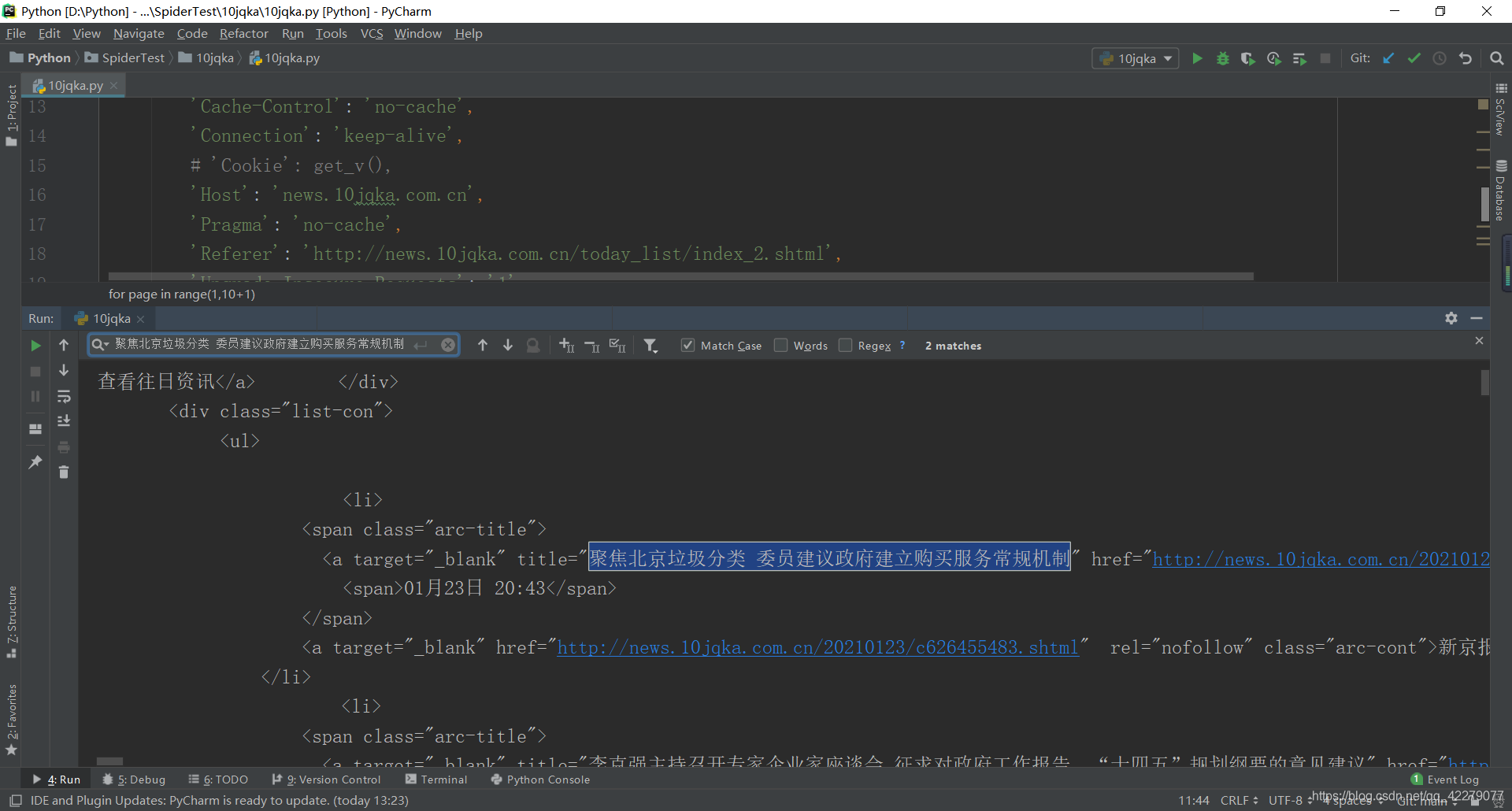Image resolution: width=1512 pixels, height=811 pixels.
Task: Click the print icon in the Run panel
Action: (x=64, y=447)
